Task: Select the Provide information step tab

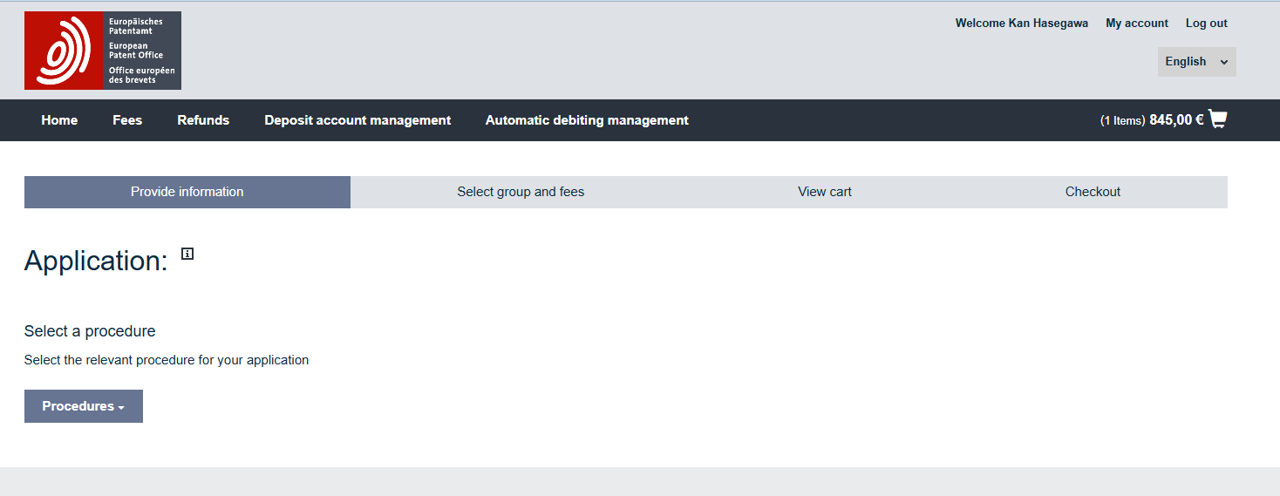Action: point(187,192)
